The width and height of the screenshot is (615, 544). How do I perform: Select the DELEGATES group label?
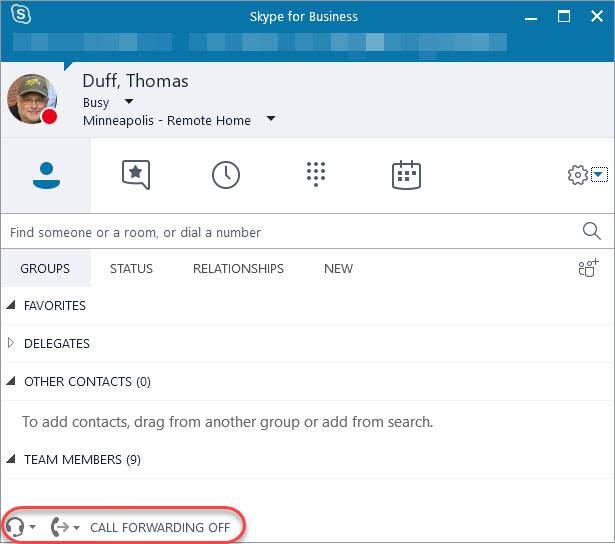coord(57,344)
